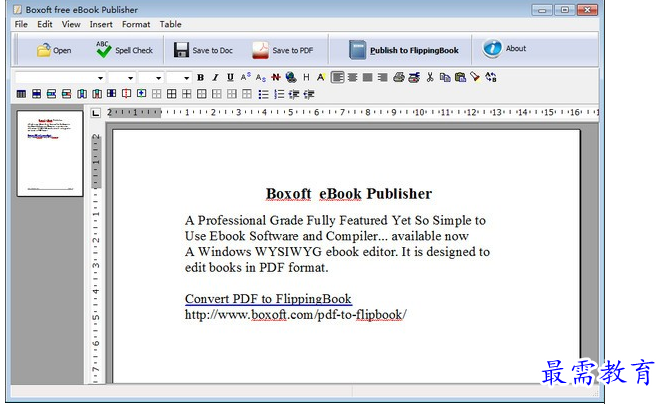
Task: Click the copy icon
Action: coord(445,77)
